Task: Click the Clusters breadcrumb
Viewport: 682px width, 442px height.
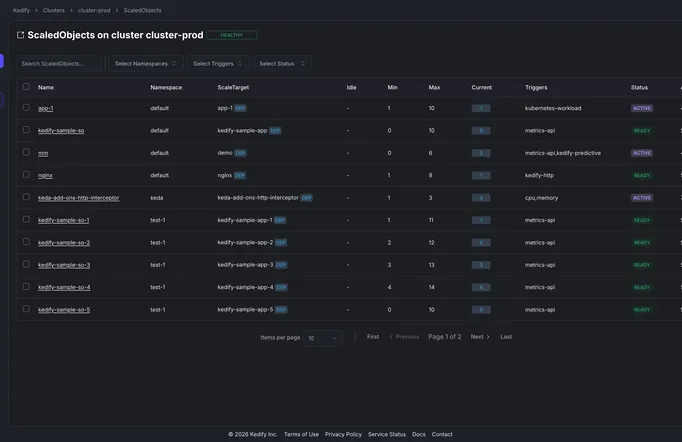Action: click(54, 10)
